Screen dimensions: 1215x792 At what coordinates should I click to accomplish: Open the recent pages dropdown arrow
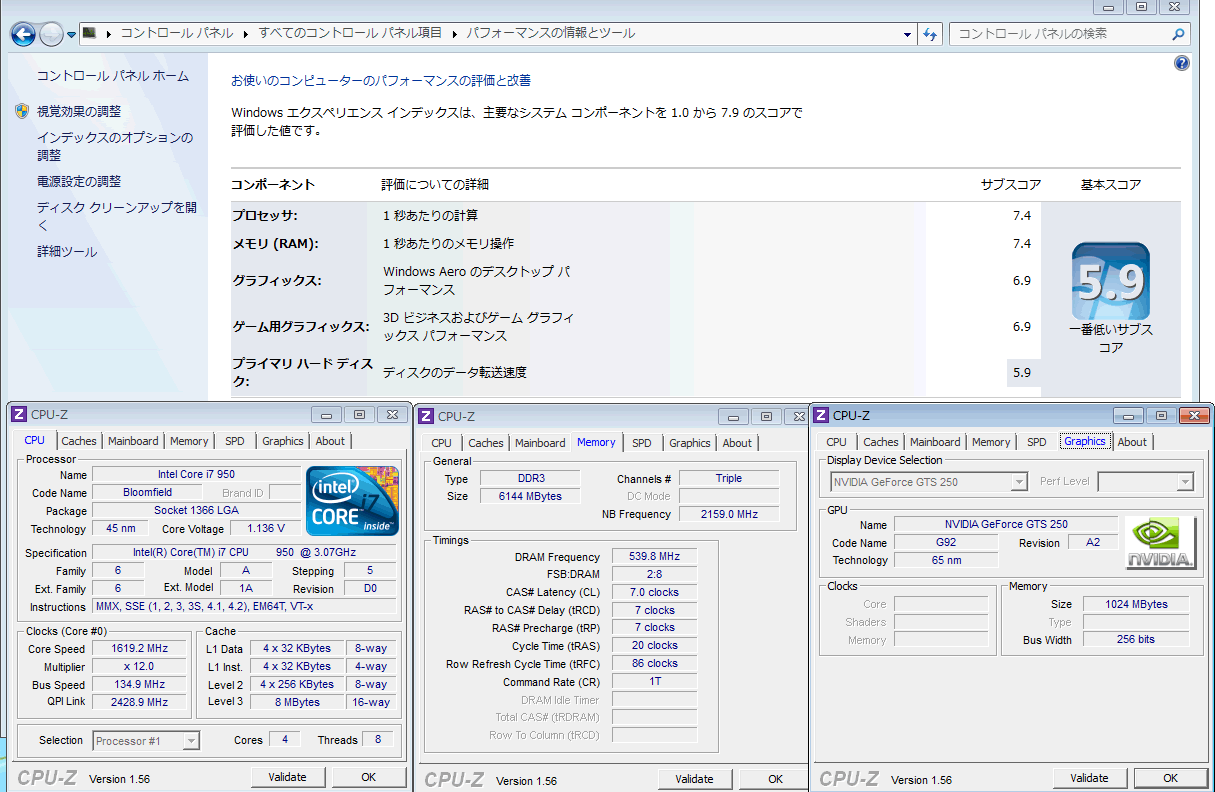point(72,35)
